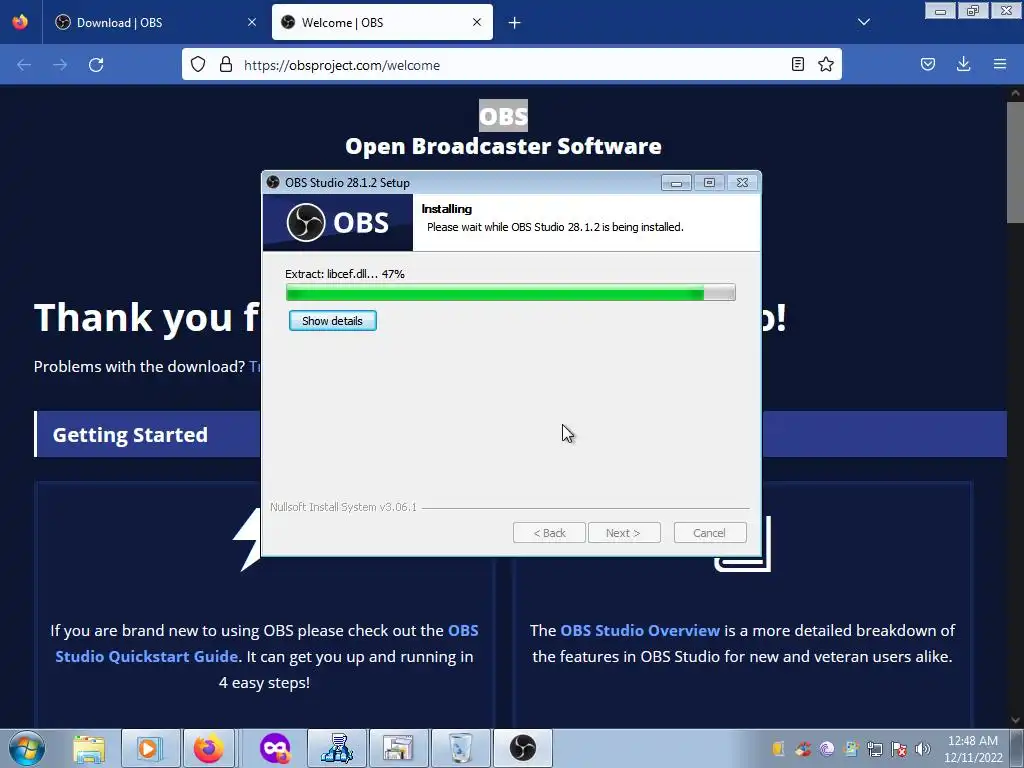Click the OBS logo in the installer header

[338, 223]
